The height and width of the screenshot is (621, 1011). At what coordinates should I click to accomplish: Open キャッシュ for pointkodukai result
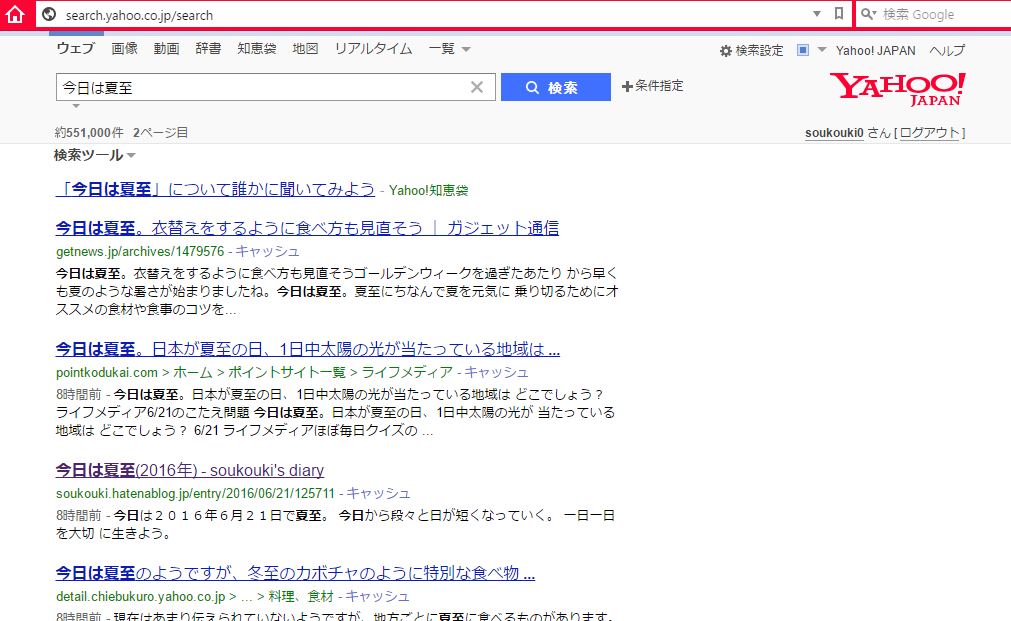pyautogui.click(x=496, y=372)
